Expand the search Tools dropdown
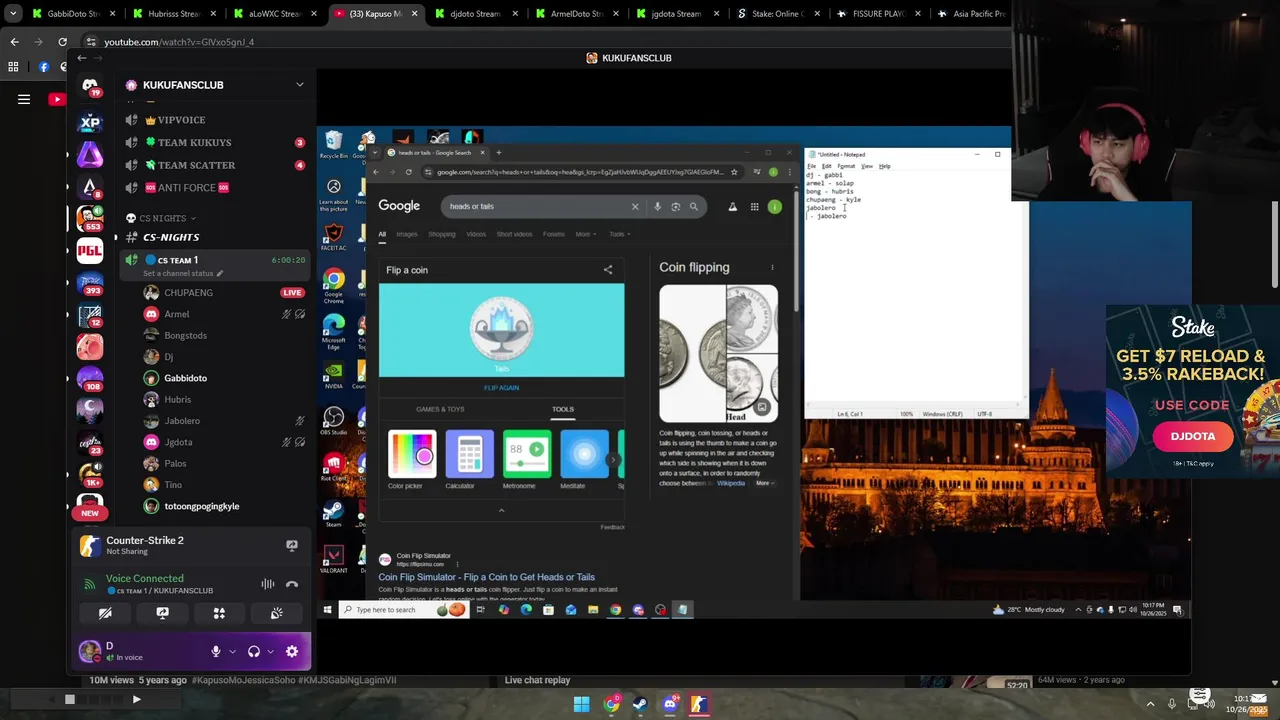The image size is (1280, 720). pos(619,234)
